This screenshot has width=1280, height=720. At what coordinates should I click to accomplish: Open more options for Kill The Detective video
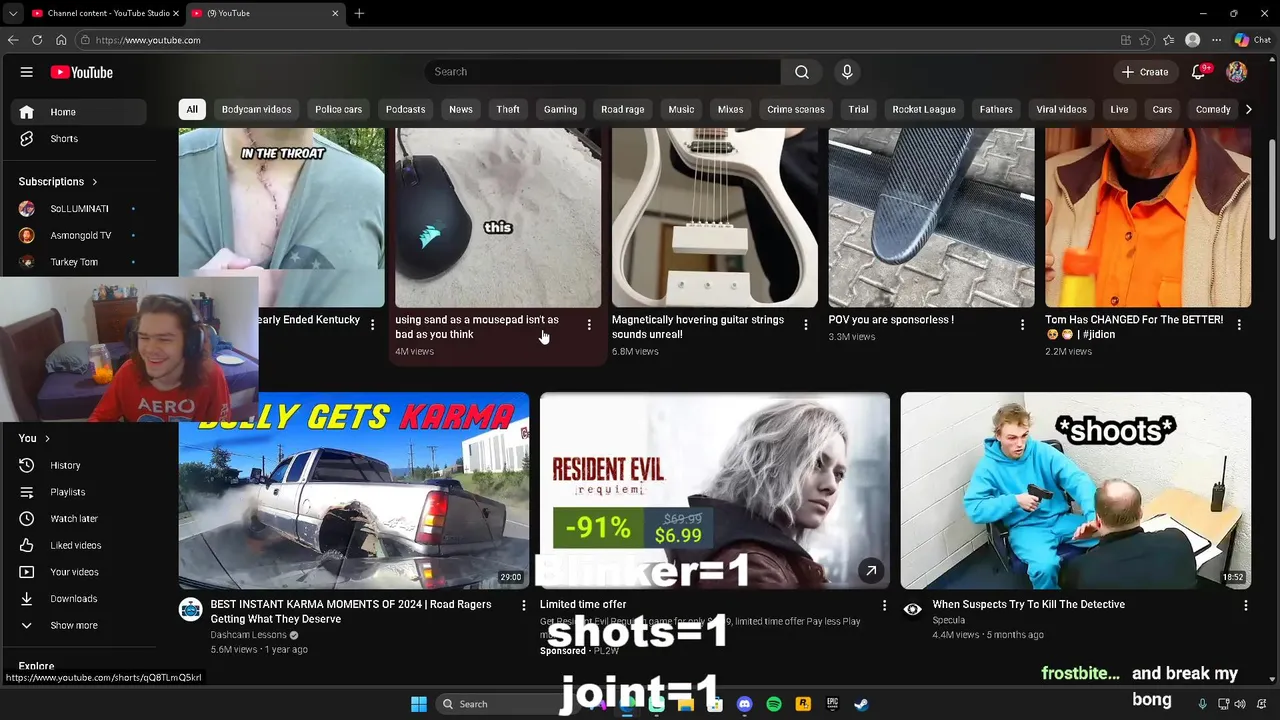[1245, 606]
